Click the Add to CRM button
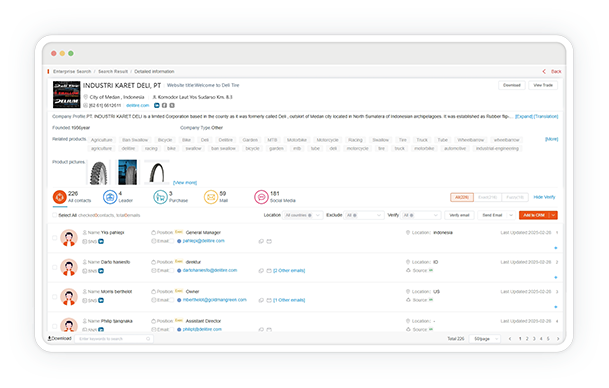609x388 pixels. (534, 215)
